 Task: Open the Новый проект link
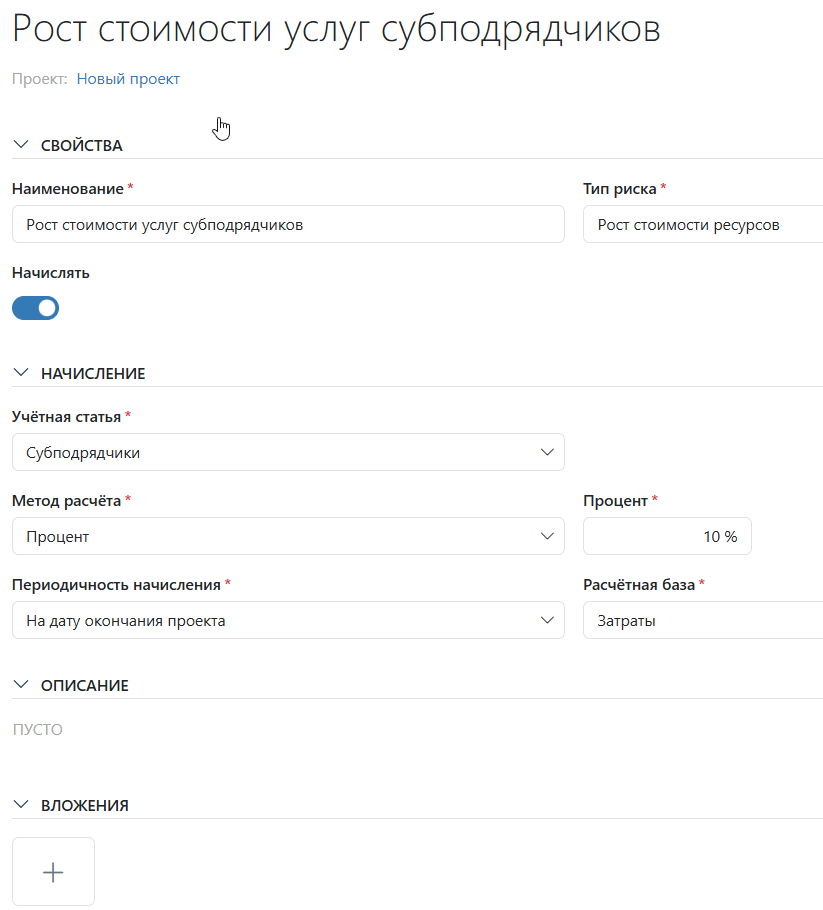tap(128, 79)
